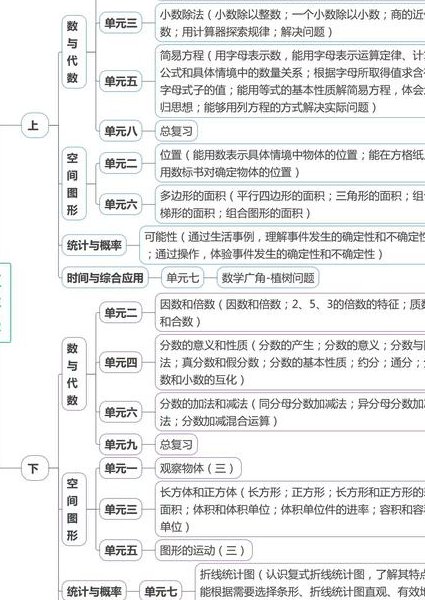This screenshot has width=425, height=600.
Task: Click 单元二 node next to 位置
Action: tap(120, 163)
